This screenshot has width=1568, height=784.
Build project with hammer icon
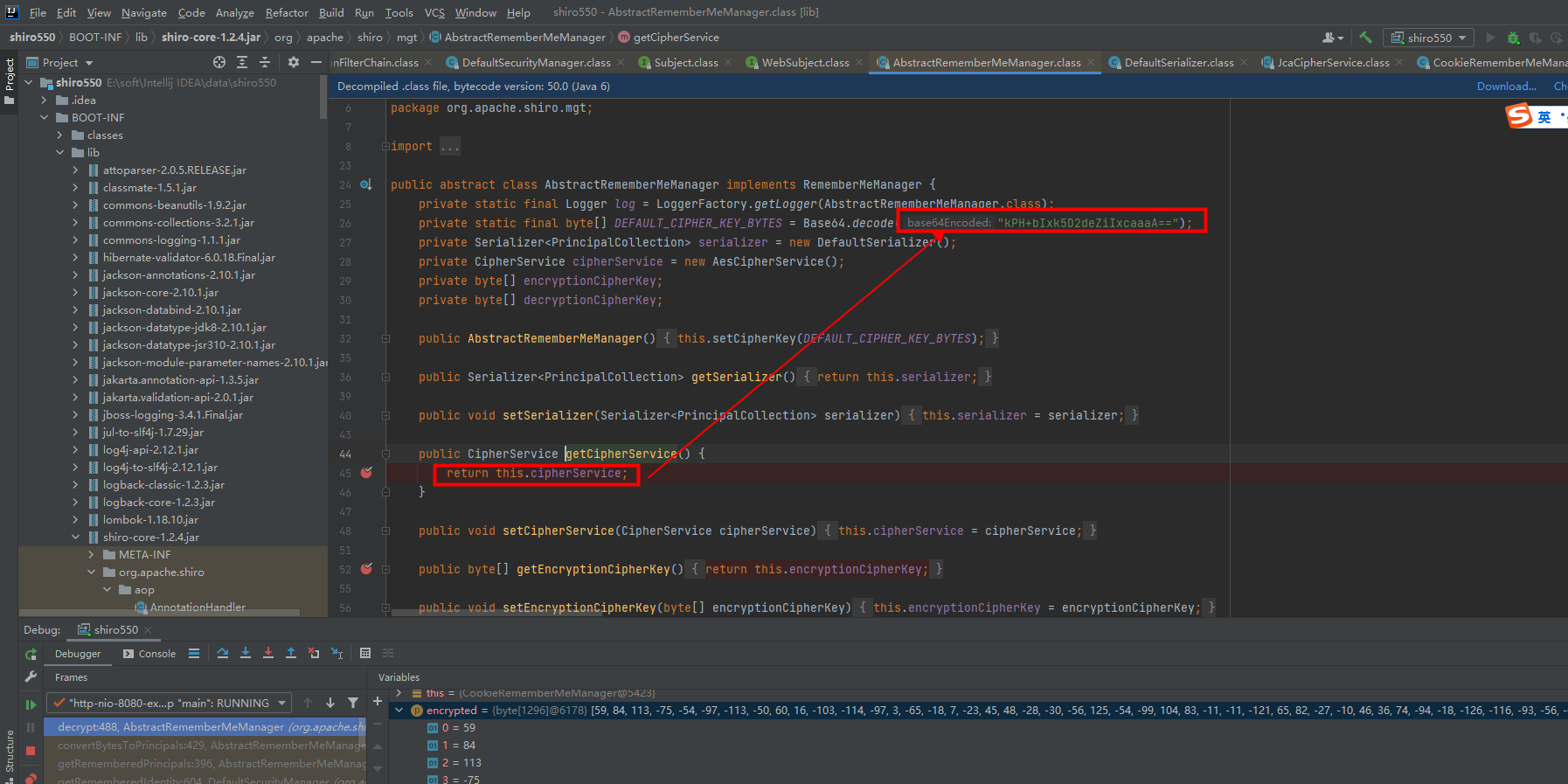1366,38
